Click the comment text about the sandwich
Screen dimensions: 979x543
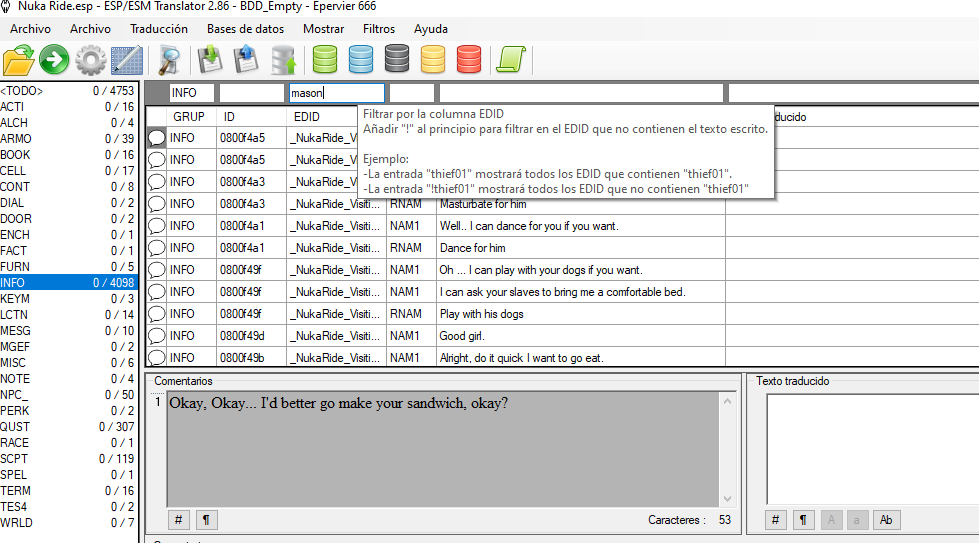pos(338,403)
